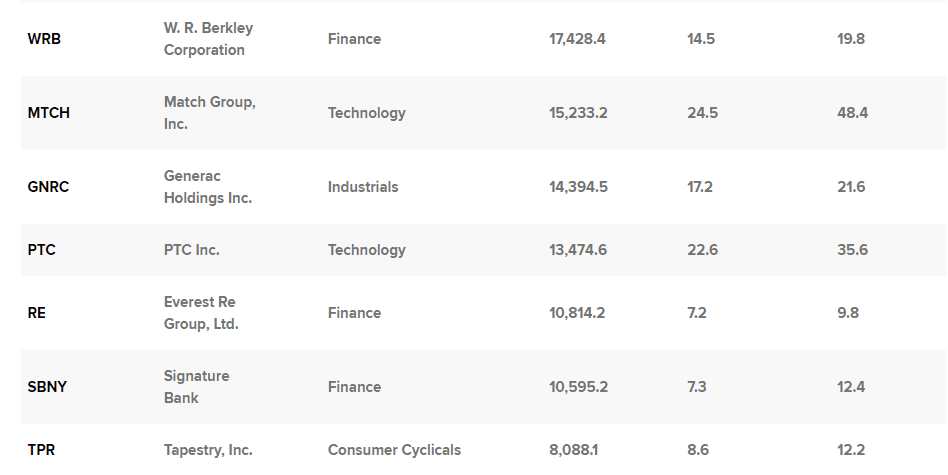
Task: Open the Signature Bank company name
Action: pos(196,387)
